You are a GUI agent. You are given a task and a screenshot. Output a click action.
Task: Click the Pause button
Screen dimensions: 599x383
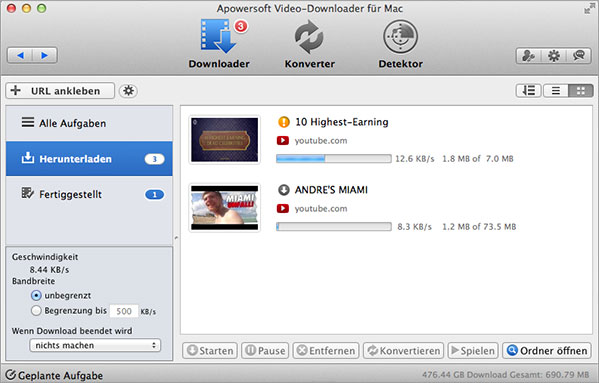pyautogui.click(x=265, y=351)
